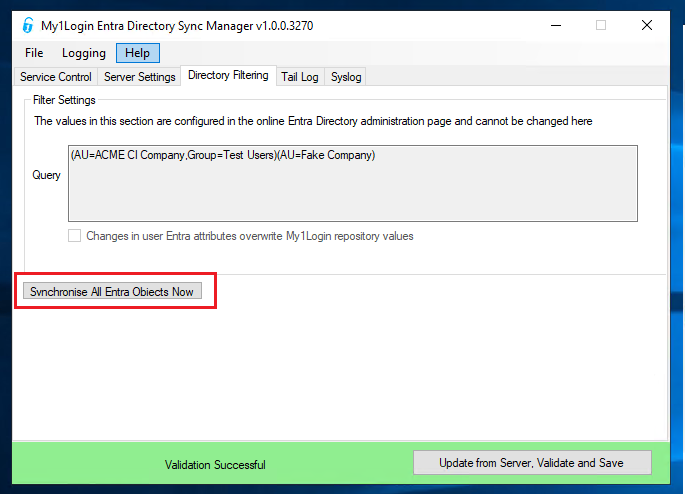Close the Sync Manager window
685x494 pixels.
click(x=647, y=25)
